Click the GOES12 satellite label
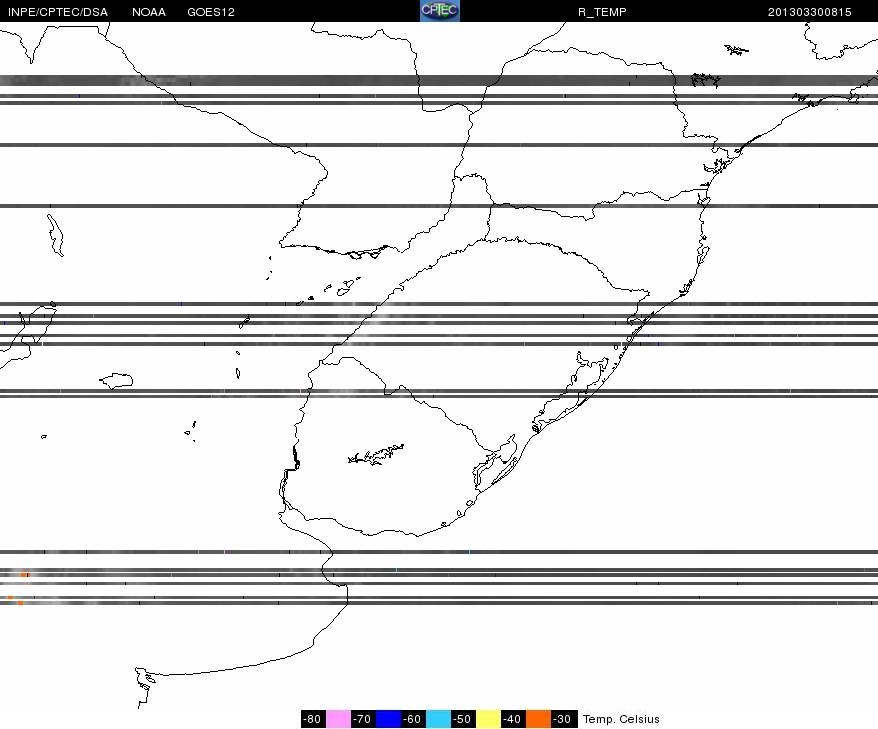This screenshot has width=878, height=729. [x=211, y=12]
